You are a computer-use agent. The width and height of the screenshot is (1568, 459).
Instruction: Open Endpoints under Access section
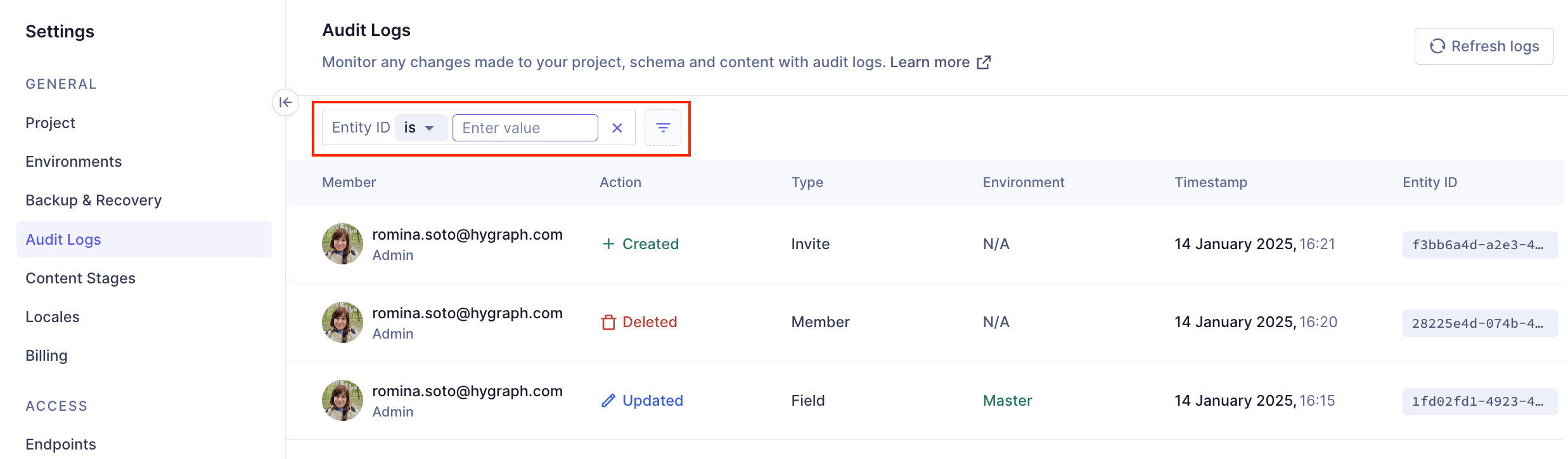(61, 444)
